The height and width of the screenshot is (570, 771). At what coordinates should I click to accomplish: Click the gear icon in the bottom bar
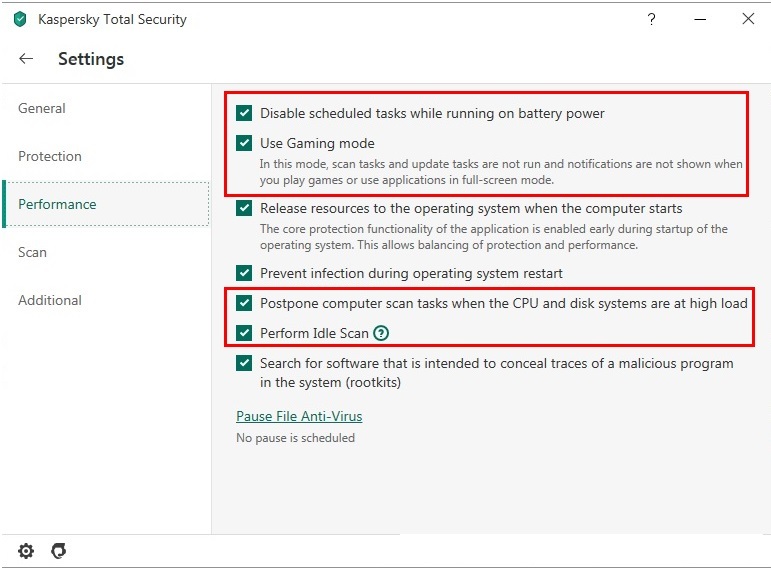point(26,551)
